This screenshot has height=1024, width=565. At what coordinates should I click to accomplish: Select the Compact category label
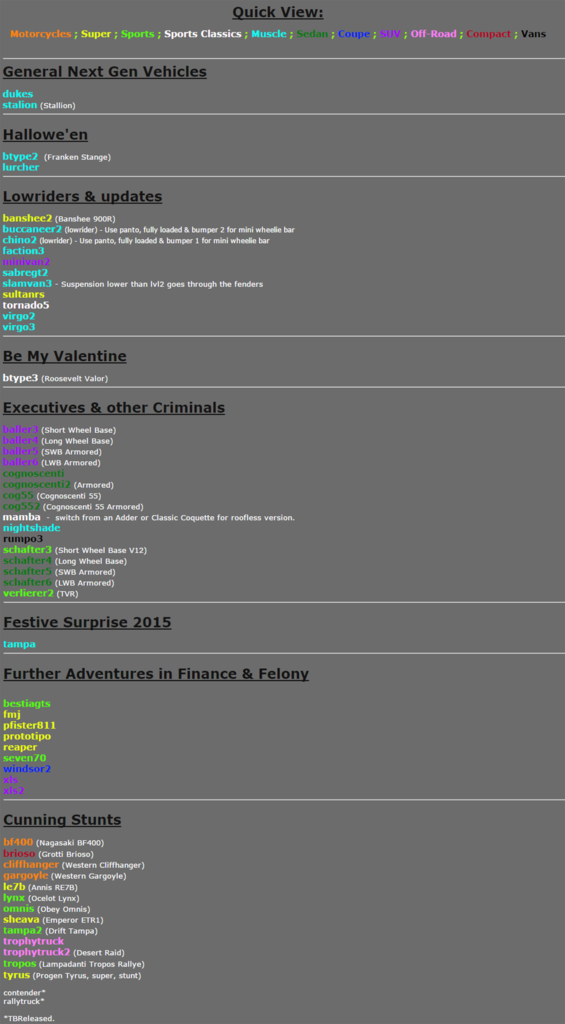(489, 34)
